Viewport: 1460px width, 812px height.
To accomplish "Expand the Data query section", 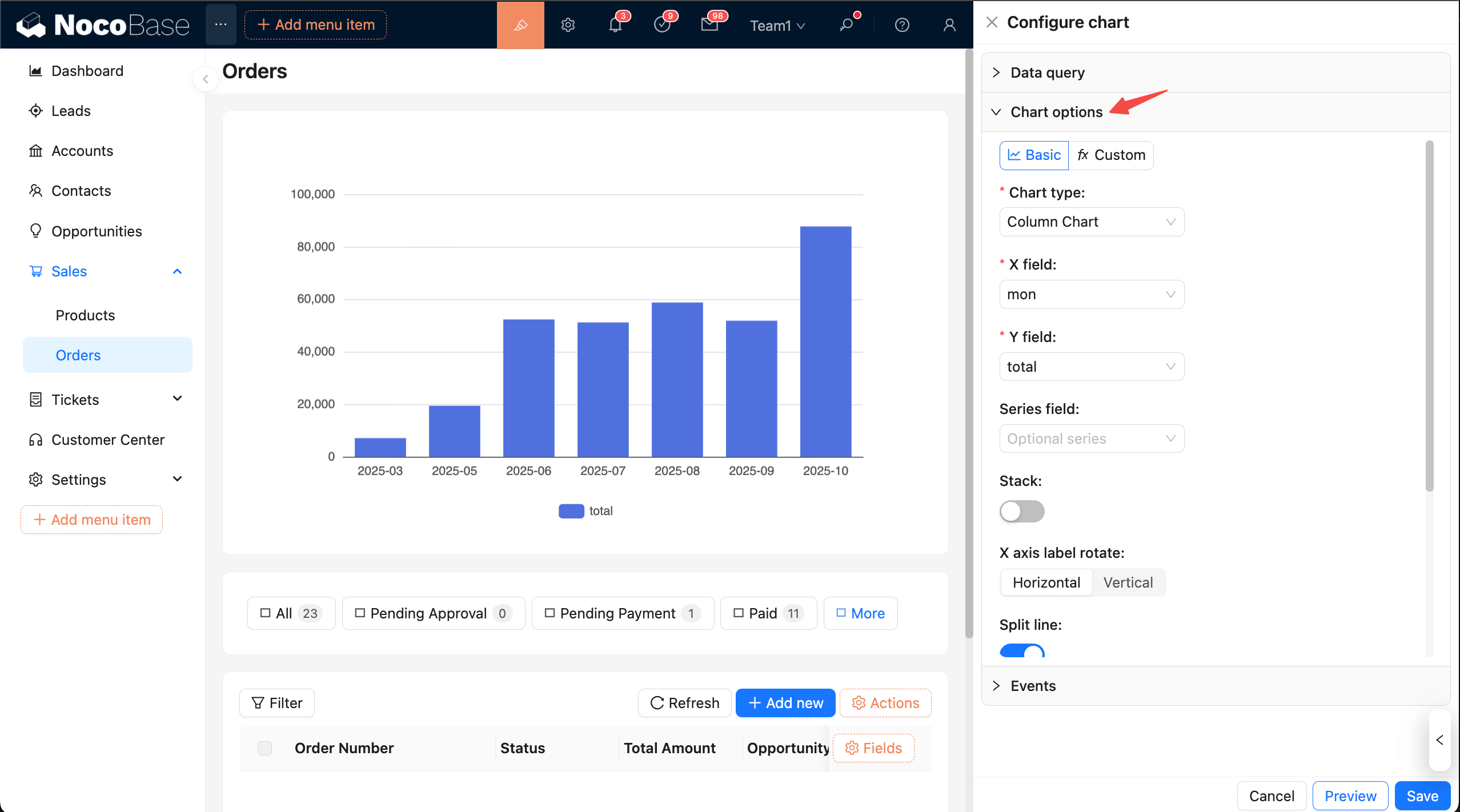I will (x=1047, y=73).
